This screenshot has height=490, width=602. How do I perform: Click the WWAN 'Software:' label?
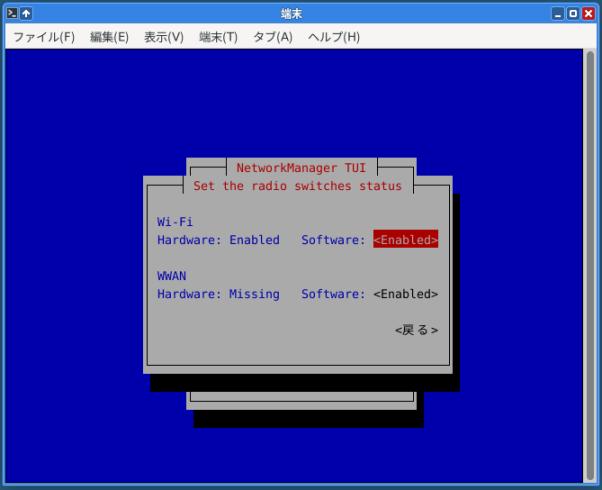333,294
